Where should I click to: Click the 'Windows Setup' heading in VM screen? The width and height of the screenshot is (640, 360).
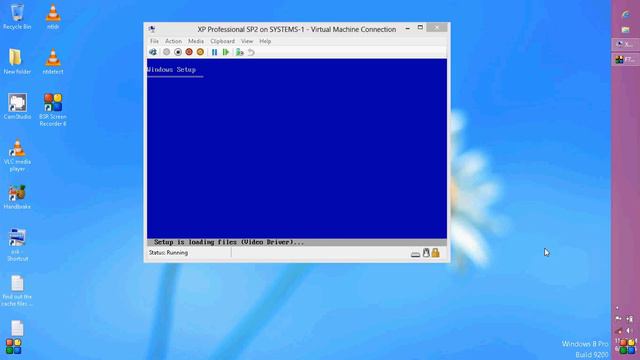tap(171, 70)
